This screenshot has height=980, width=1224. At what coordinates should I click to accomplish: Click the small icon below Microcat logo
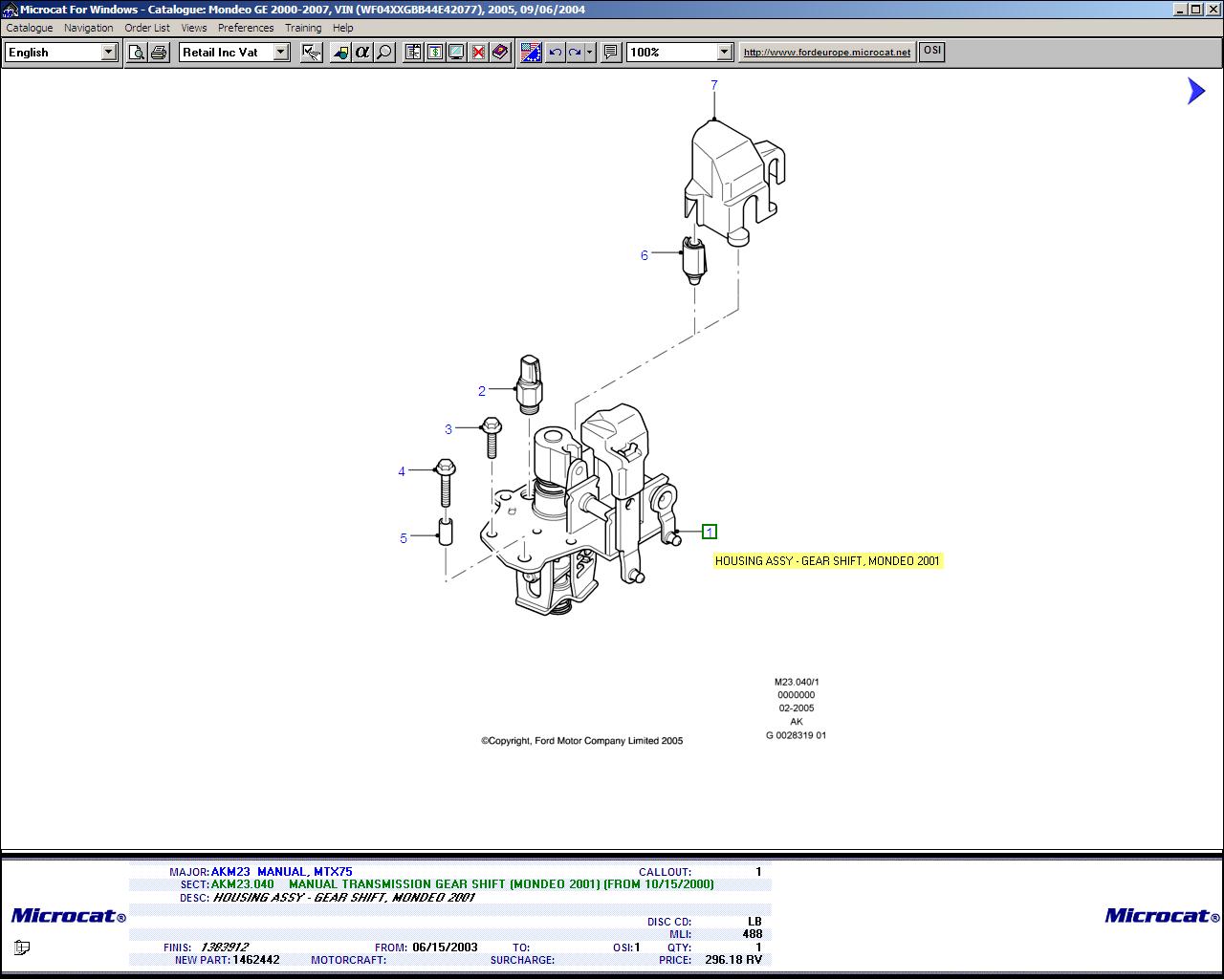tap(21, 947)
